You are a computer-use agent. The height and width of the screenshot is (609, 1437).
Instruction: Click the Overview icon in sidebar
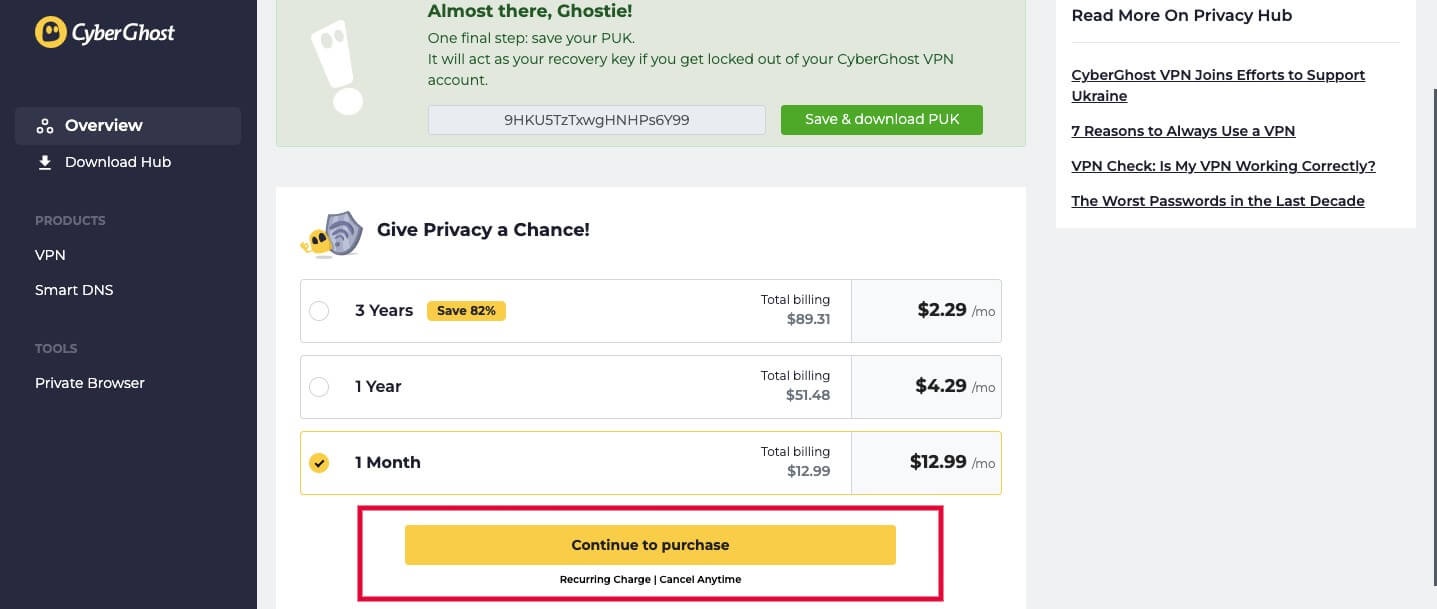(x=44, y=126)
